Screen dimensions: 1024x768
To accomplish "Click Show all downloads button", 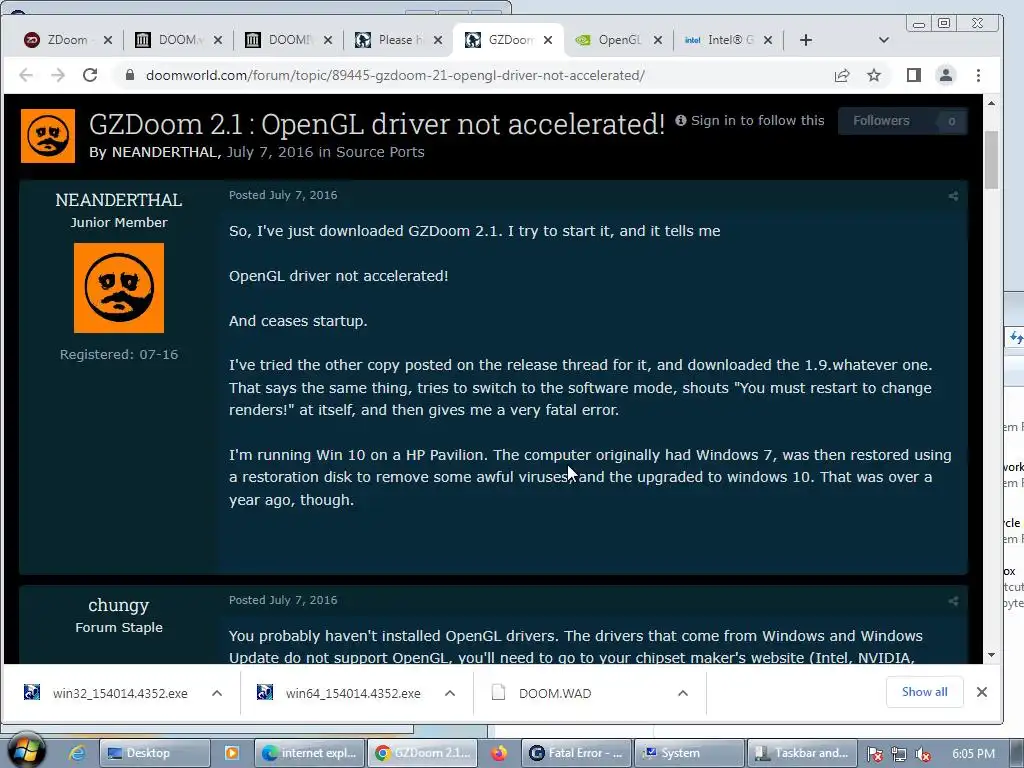I will 925,692.
